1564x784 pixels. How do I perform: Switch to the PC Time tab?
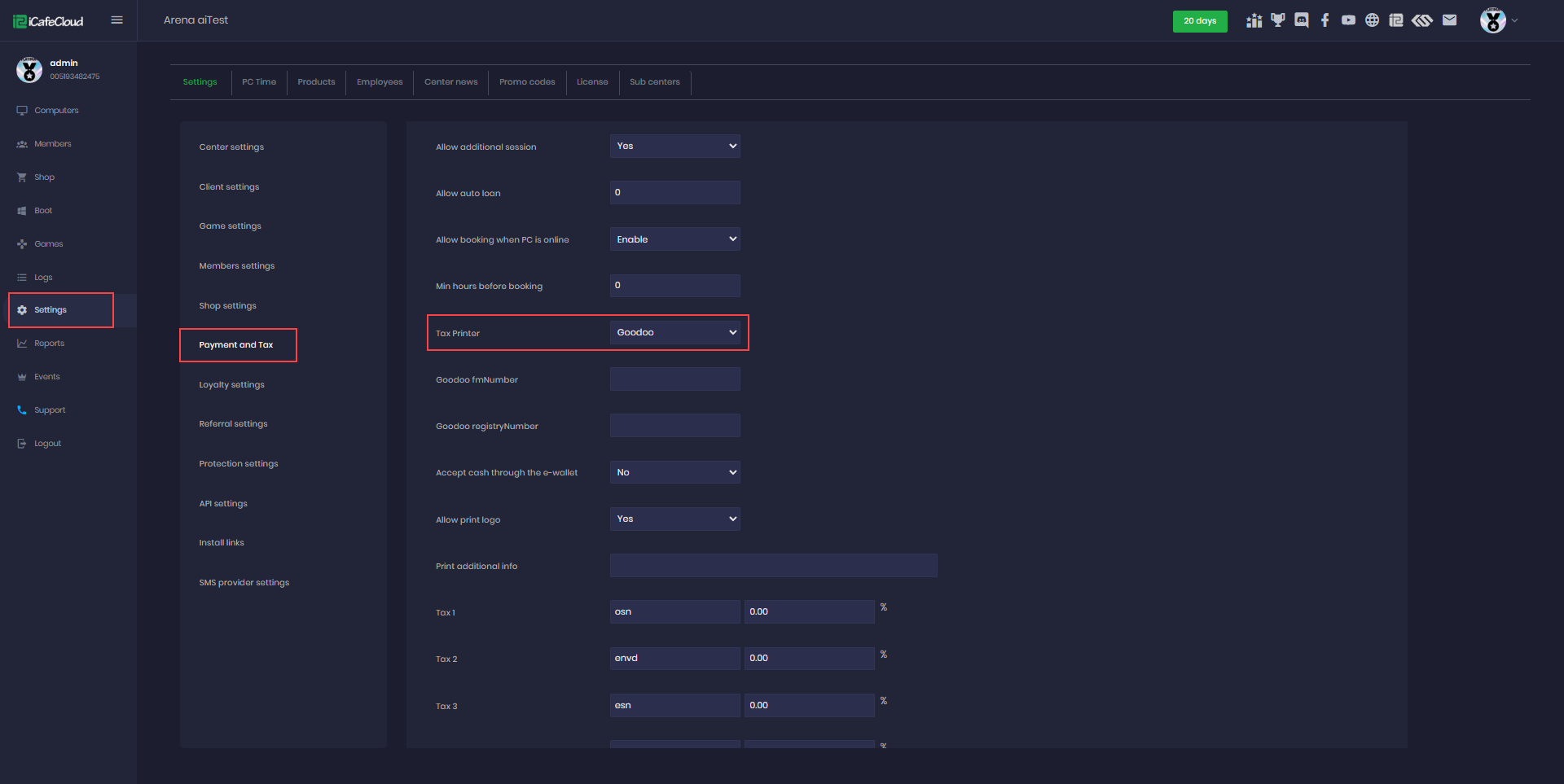[259, 82]
